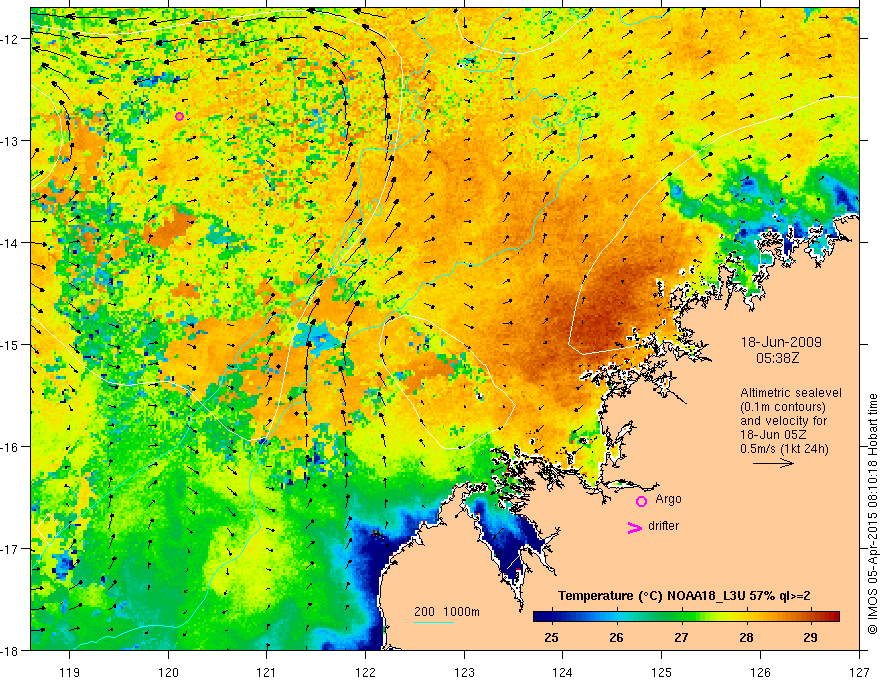Click the date text '18-Jun-2009'
880x680 pixels.
point(781,342)
